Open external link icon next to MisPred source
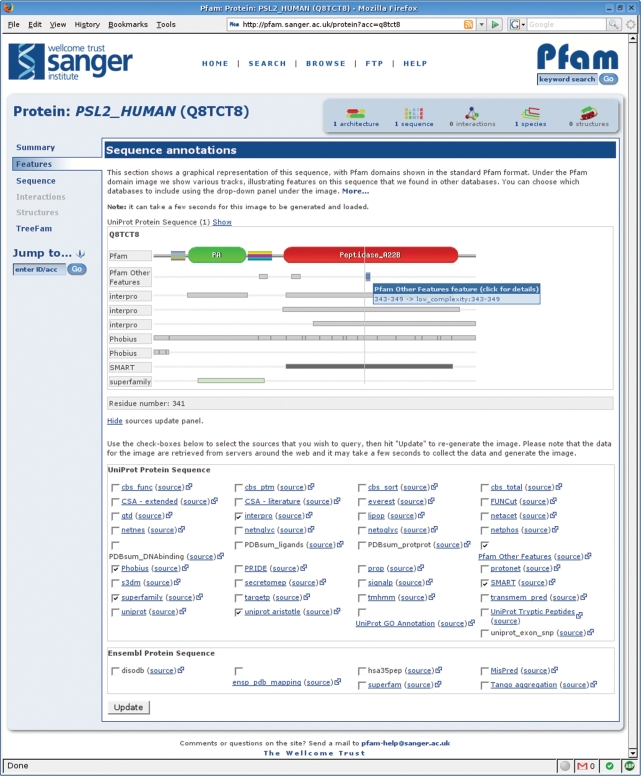 click(x=554, y=670)
